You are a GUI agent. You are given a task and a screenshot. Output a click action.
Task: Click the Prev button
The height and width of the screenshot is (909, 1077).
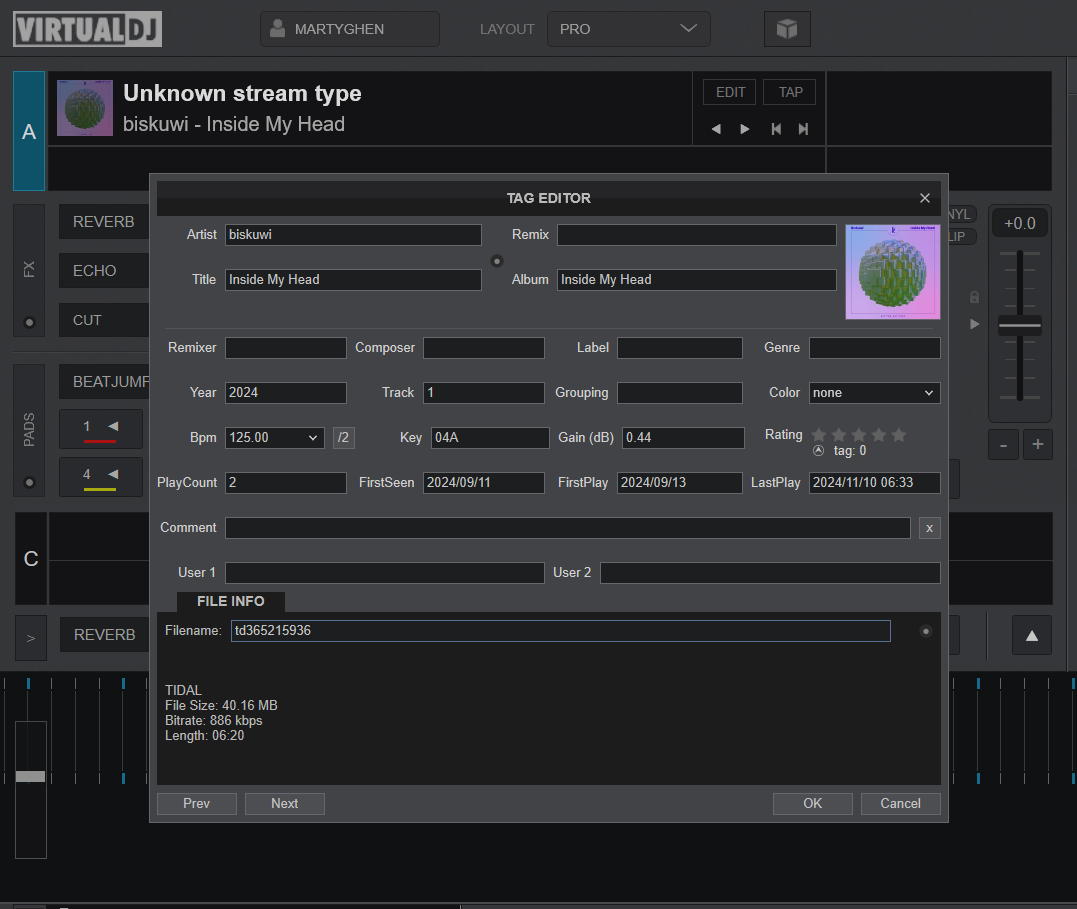pos(196,804)
